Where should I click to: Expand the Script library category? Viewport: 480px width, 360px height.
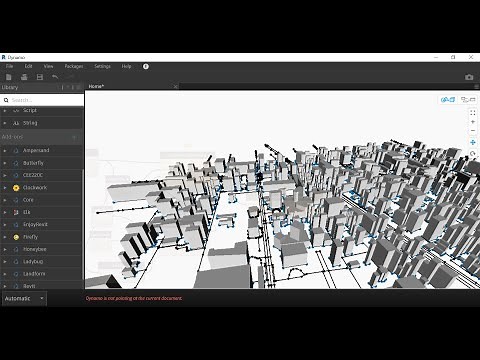(x=5, y=110)
